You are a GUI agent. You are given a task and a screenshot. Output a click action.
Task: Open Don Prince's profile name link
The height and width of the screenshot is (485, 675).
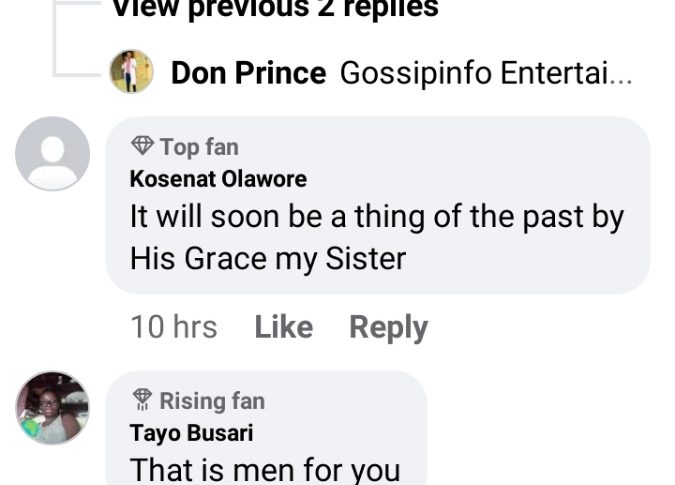pyautogui.click(x=249, y=73)
